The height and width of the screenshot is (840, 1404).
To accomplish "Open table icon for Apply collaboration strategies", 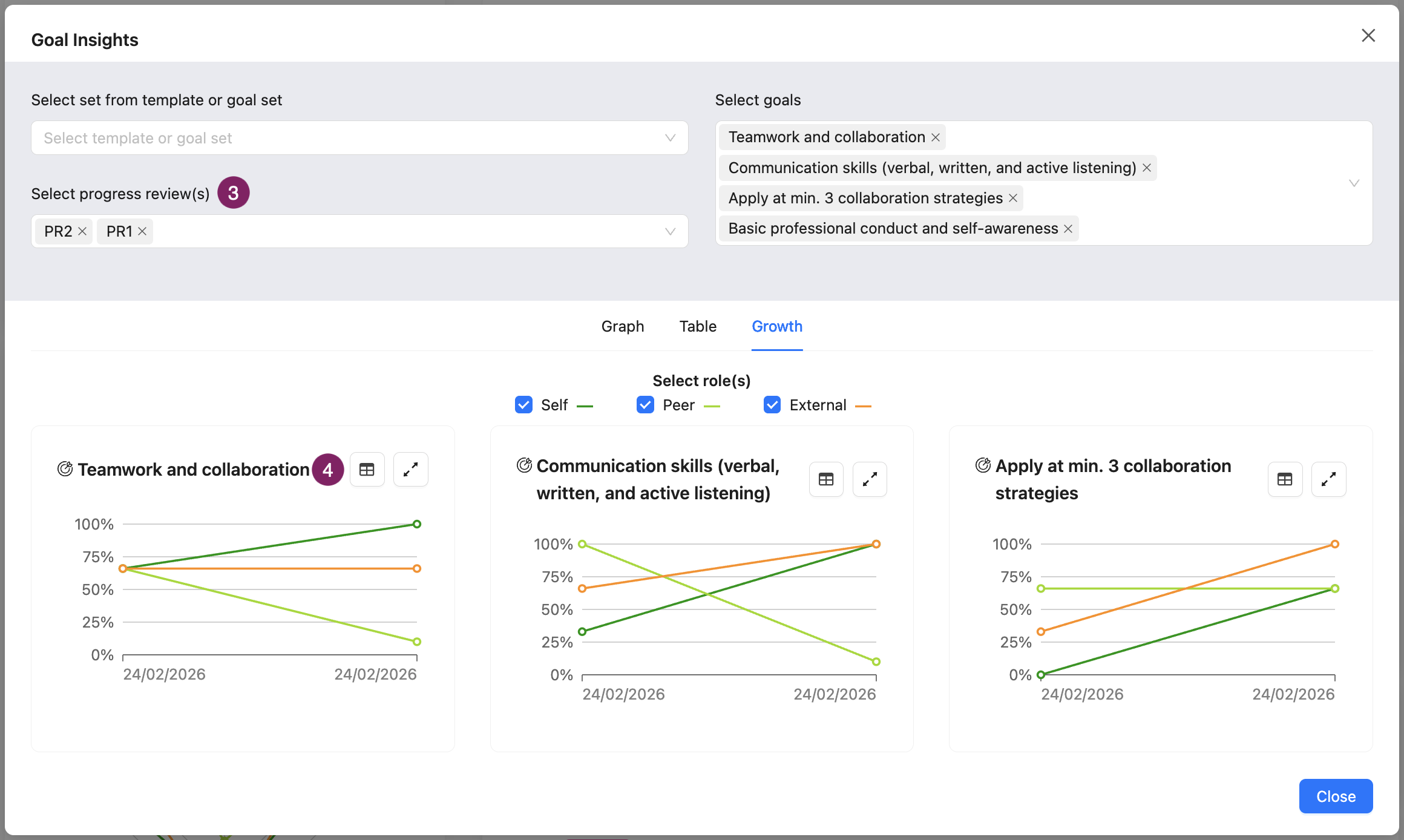I will point(1285,479).
